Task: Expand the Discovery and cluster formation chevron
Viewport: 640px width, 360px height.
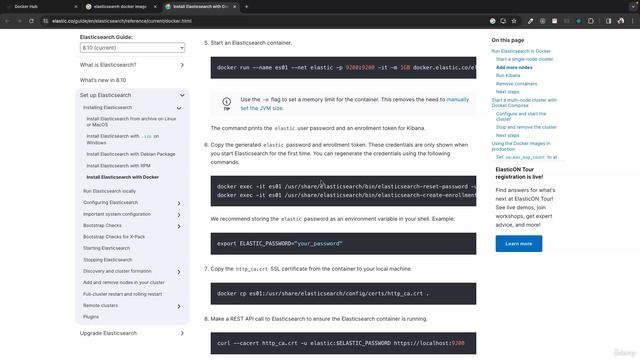Action: (179, 271)
